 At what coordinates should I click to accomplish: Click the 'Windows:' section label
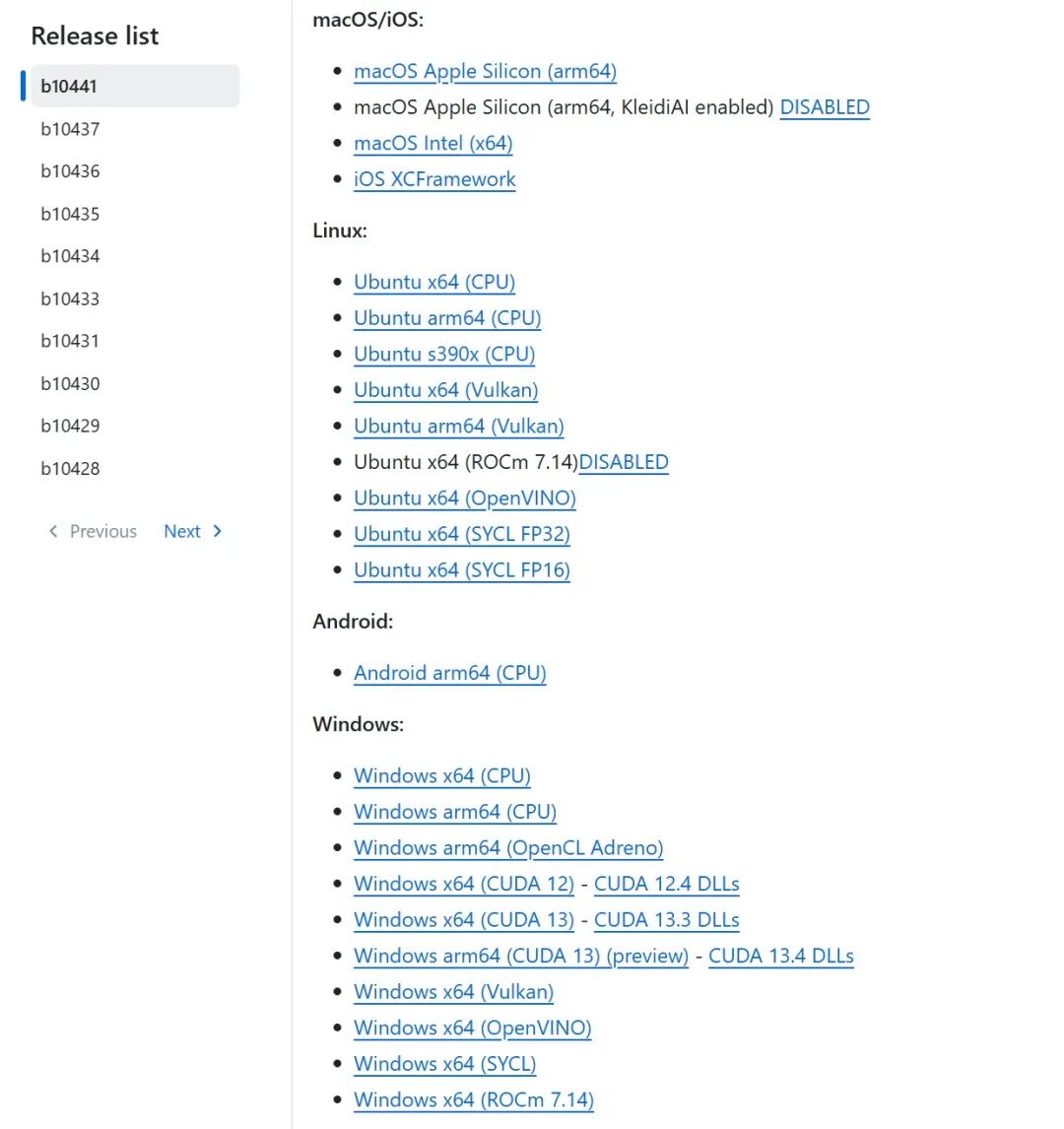(x=358, y=724)
